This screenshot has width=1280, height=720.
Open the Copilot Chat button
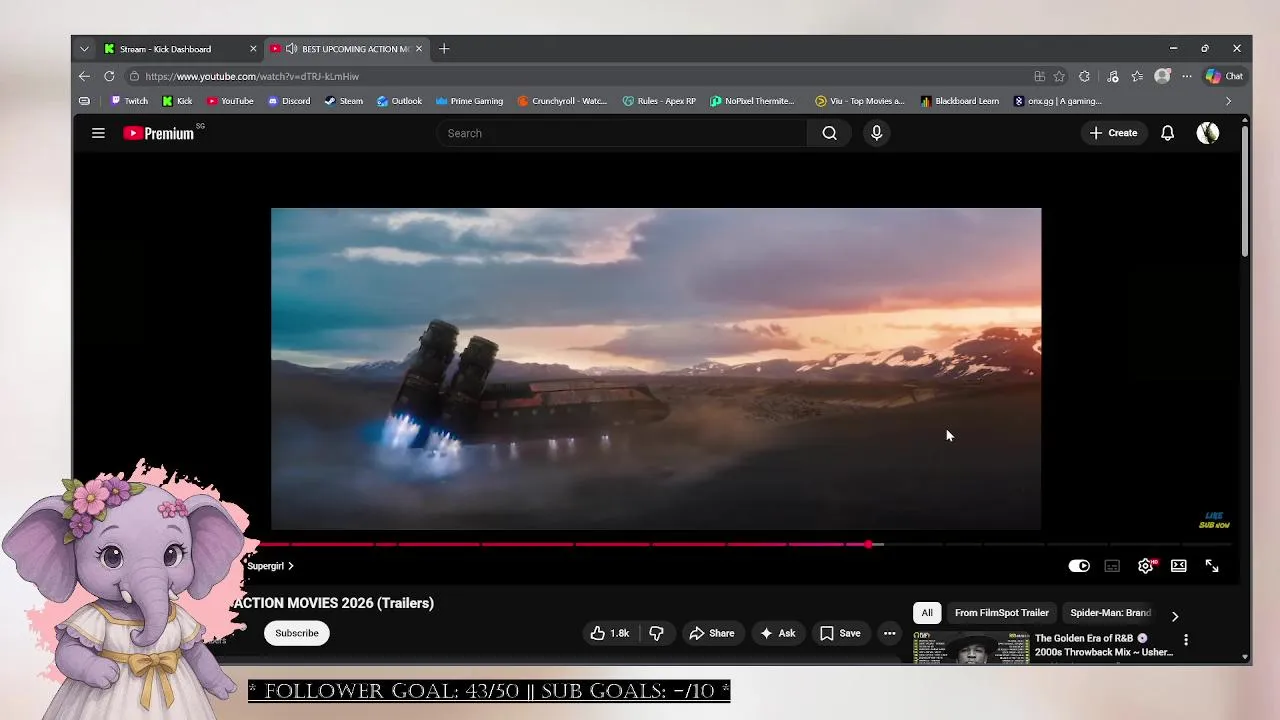[1224, 76]
